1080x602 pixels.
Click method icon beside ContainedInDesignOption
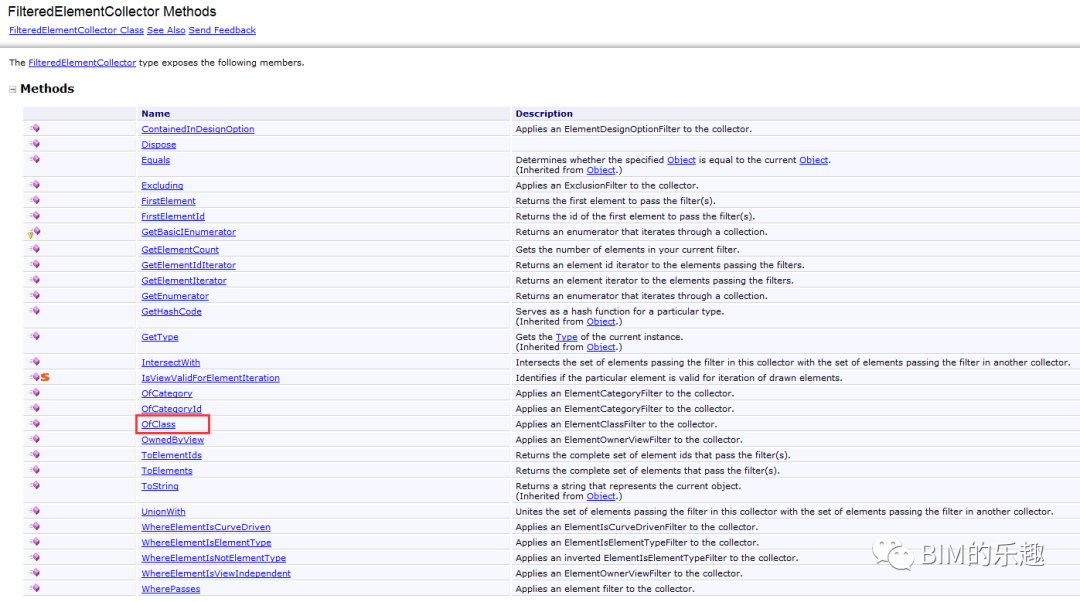tap(35, 128)
